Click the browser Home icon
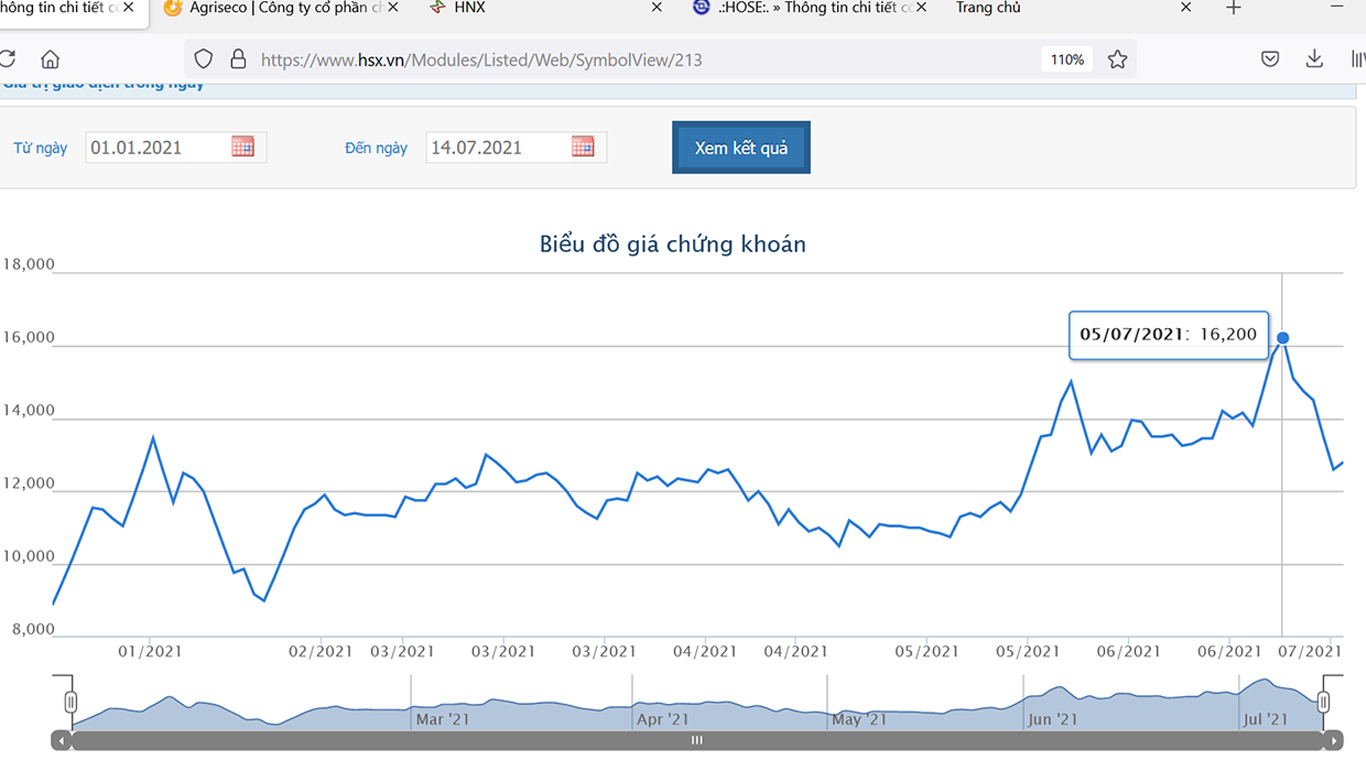Image resolution: width=1366 pixels, height=768 pixels. (49, 59)
